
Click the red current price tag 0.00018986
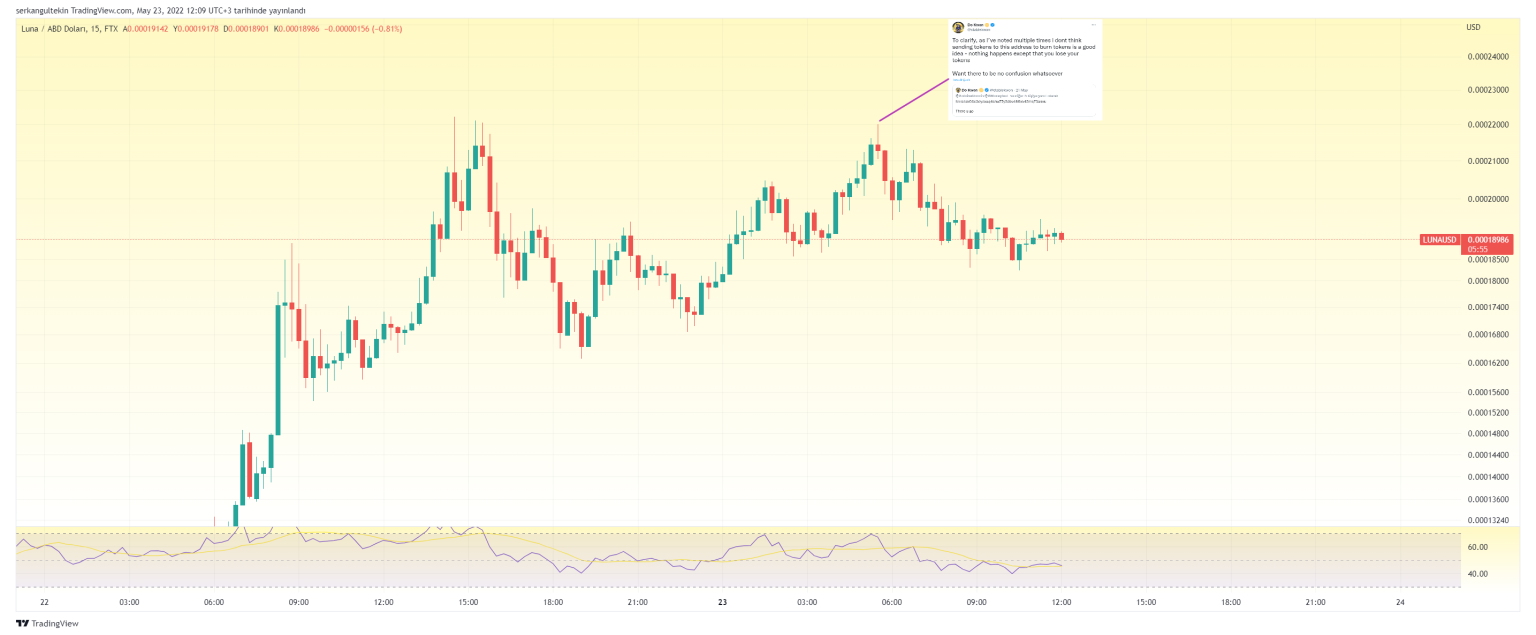(x=1486, y=240)
